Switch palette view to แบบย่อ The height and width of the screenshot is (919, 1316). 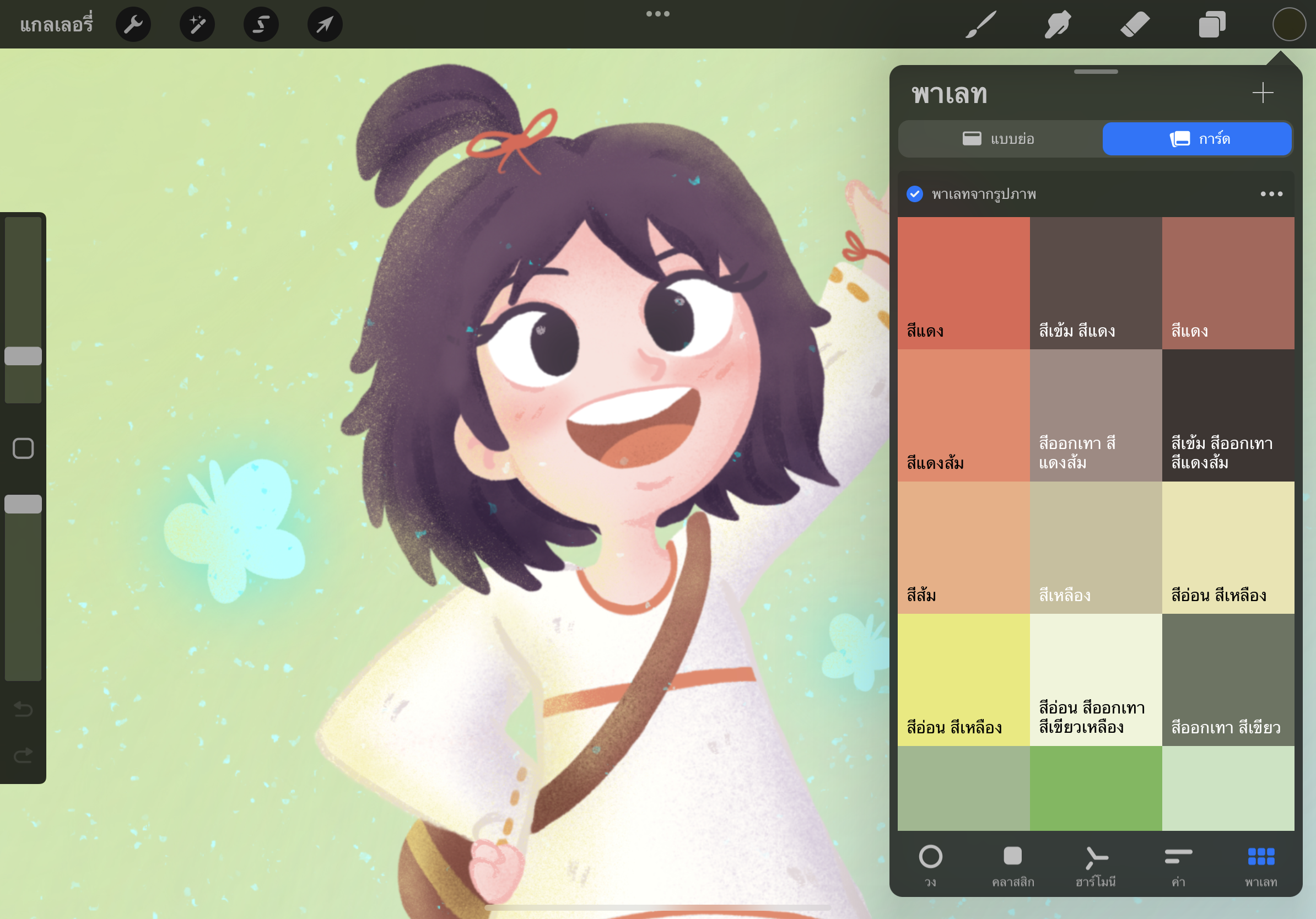pyautogui.click(x=999, y=139)
